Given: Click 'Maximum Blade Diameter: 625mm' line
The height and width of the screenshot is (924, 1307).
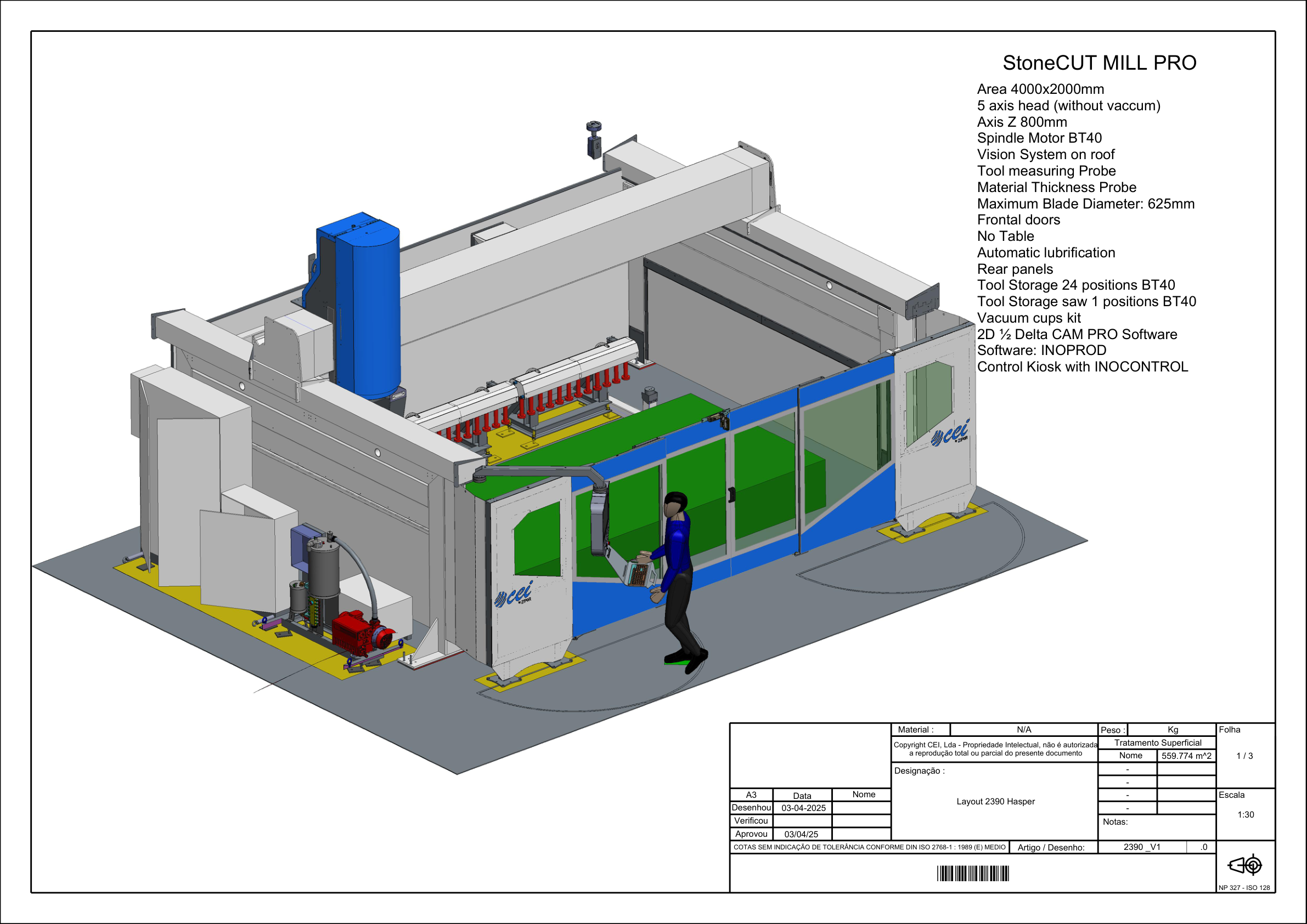Looking at the screenshot, I should click(1085, 204).
